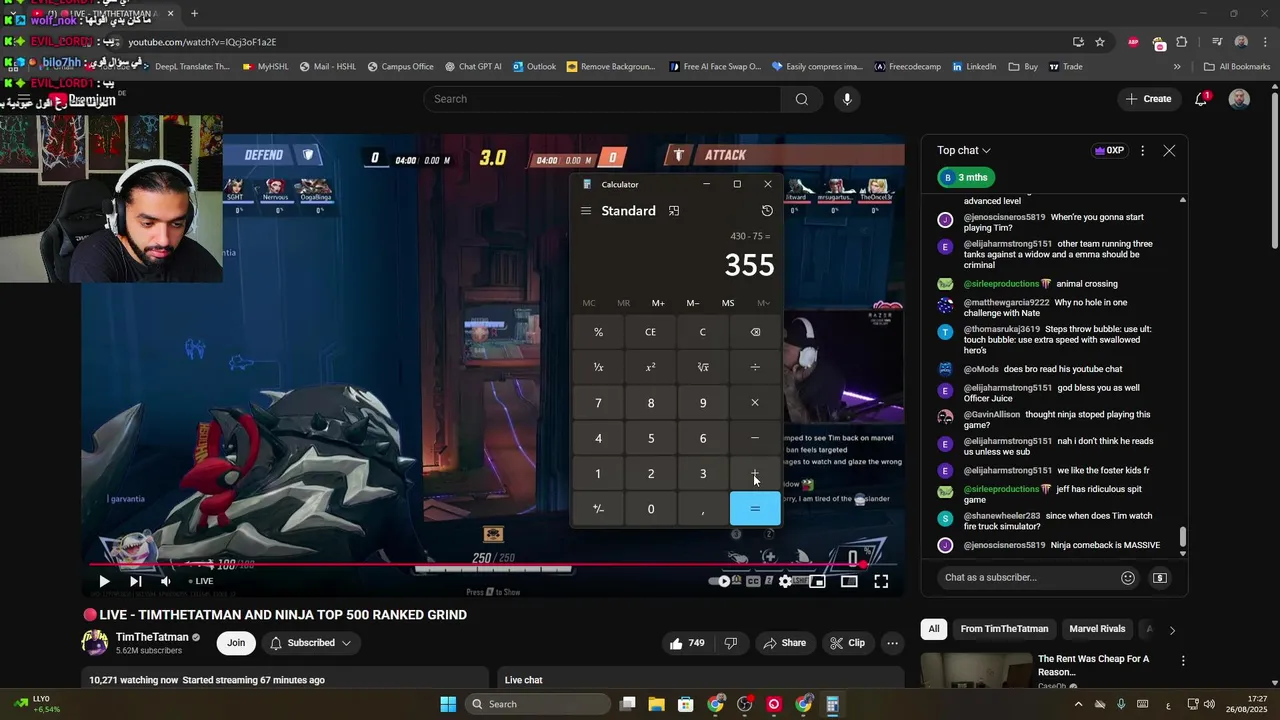This screenshot has height=720, width=1280.
Task: Select the From TimTheTatman chip
Action: click(x=1004, y=629)
